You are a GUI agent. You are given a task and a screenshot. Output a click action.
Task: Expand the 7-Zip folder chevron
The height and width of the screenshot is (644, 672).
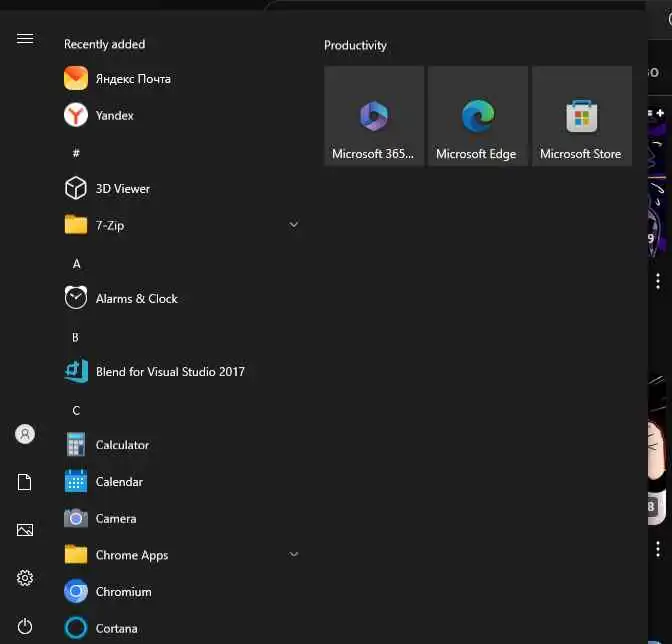(294, 225)
